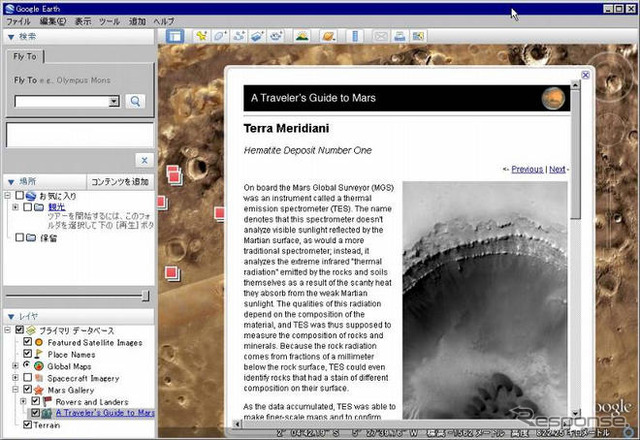Click the Mars Gallery star icon

39,390
